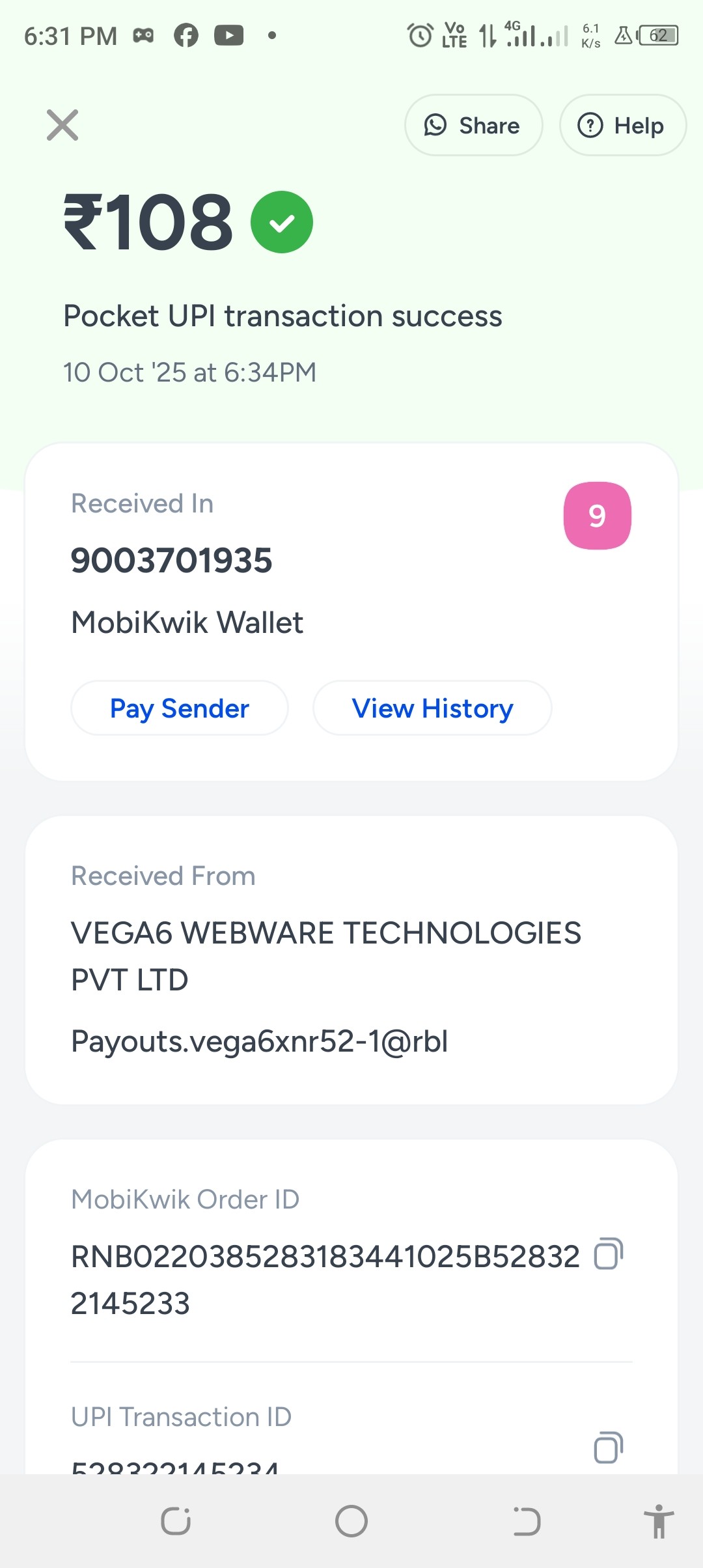Tap the ₹108 amount heading

pos(148,222)
